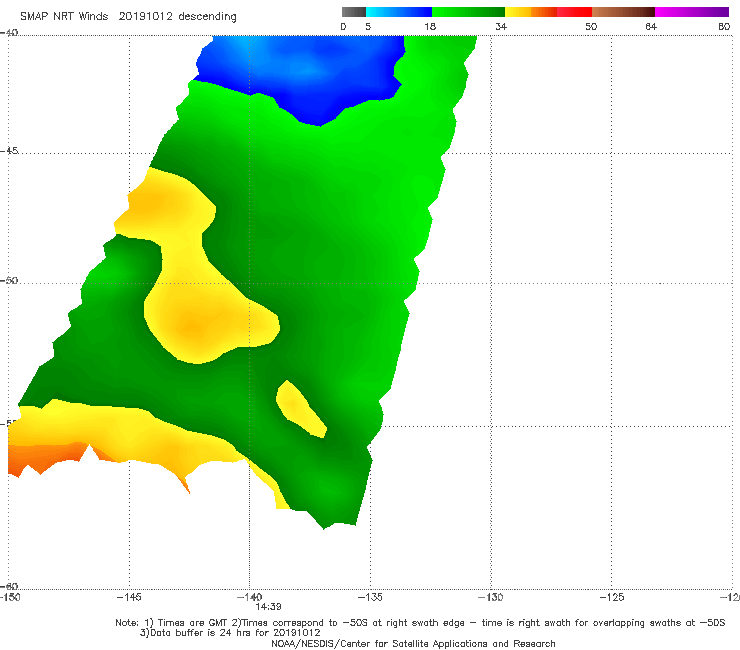Click the color bar label '18'
Image resolution: width=740 pixels, height=650 pixels.
coord(430,26)
